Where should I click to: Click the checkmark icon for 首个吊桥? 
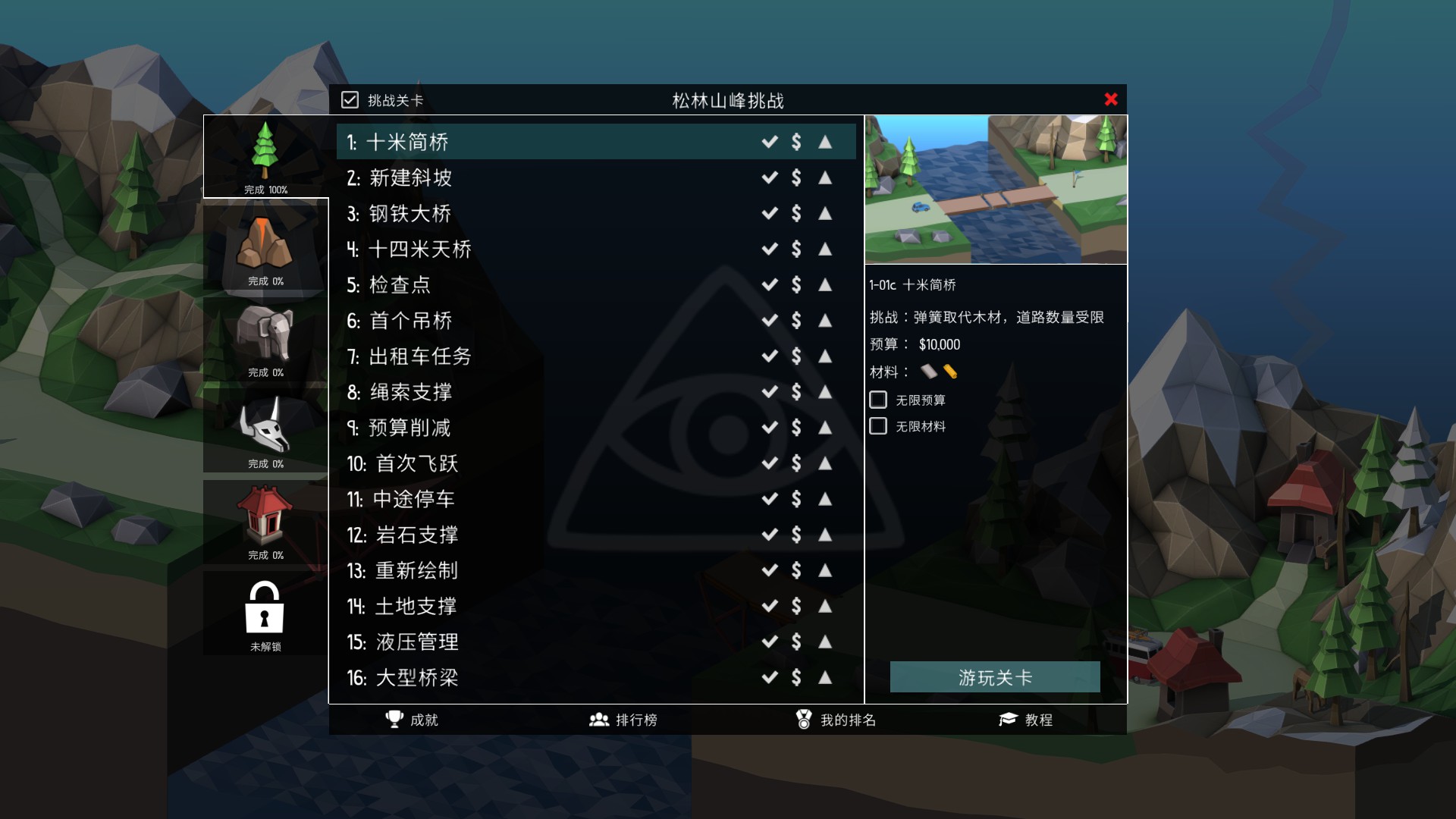(x=770, y=320)
